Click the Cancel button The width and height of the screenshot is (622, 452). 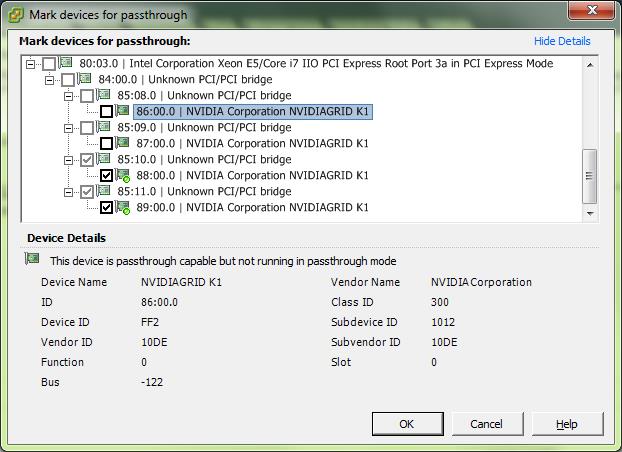[487, 424]
